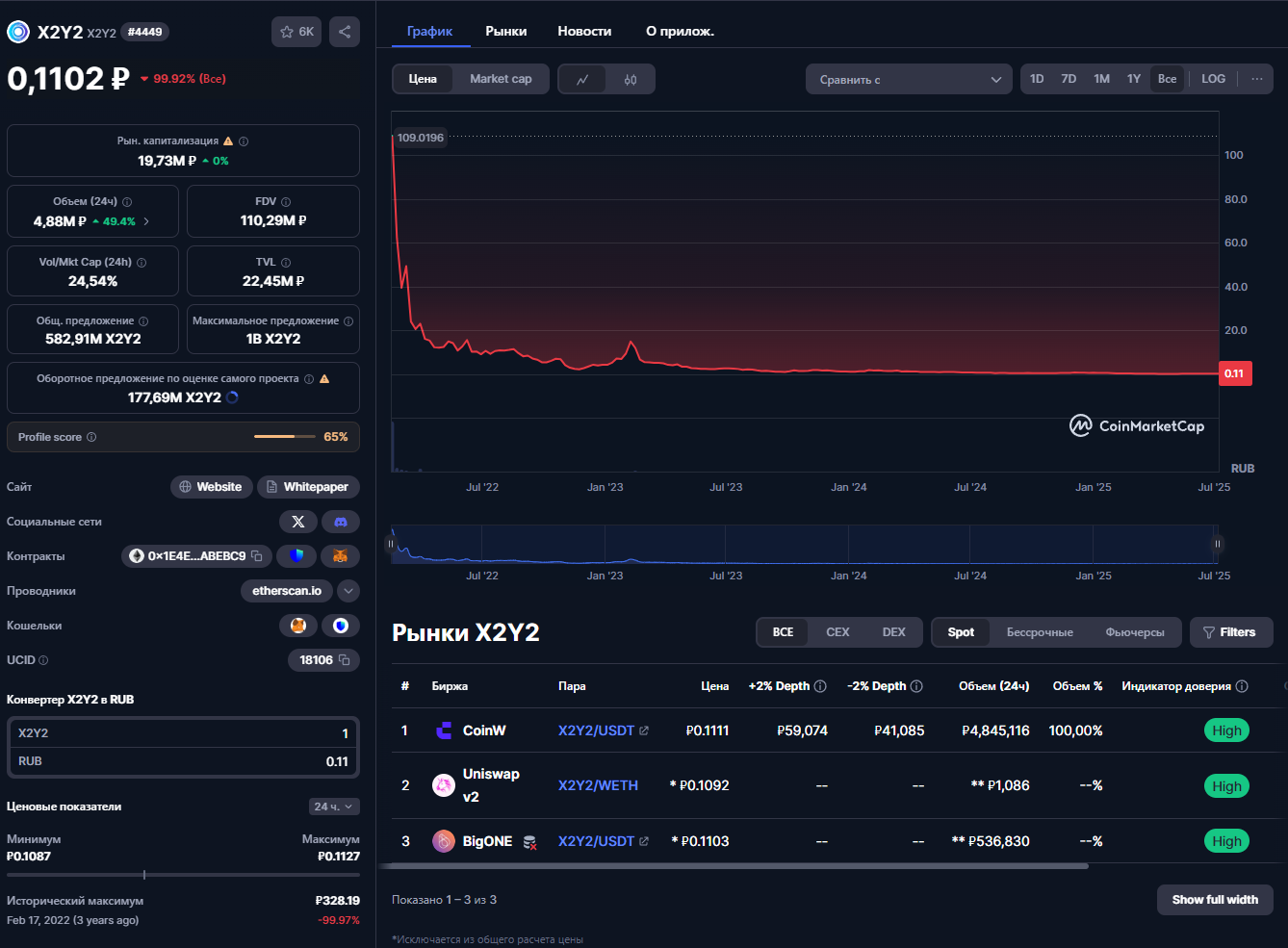Image resolution: width=1288 pixels, height=948 pixels.
Task: Open the Рынки tab
Action: click(x=506, y=31)
